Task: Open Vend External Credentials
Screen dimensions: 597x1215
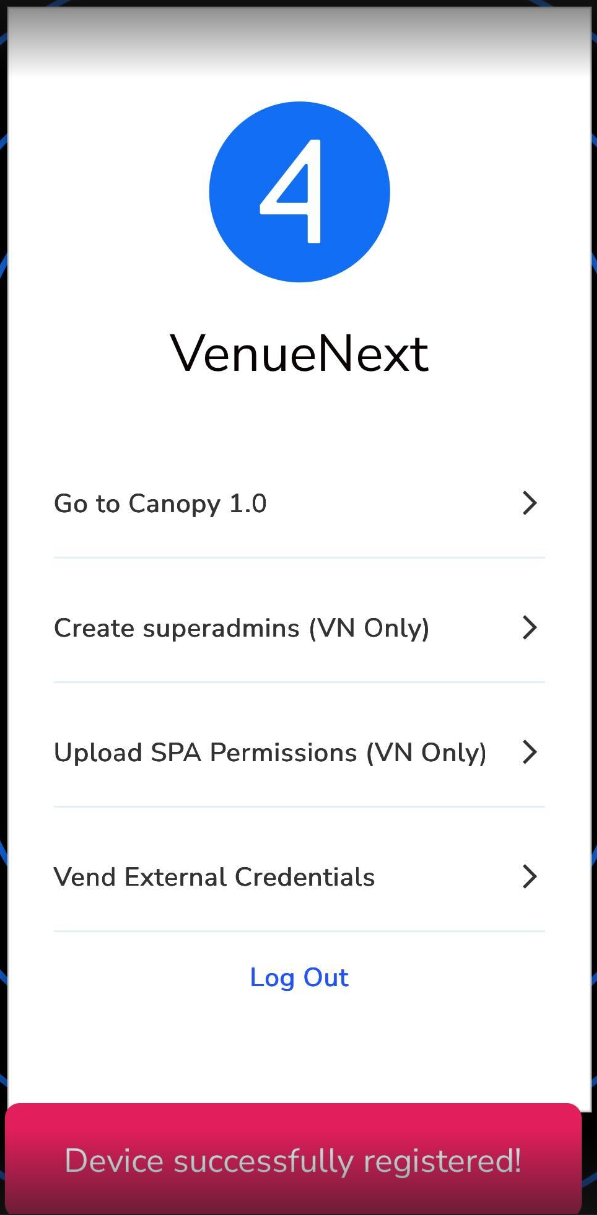Action: coord(299,877)
